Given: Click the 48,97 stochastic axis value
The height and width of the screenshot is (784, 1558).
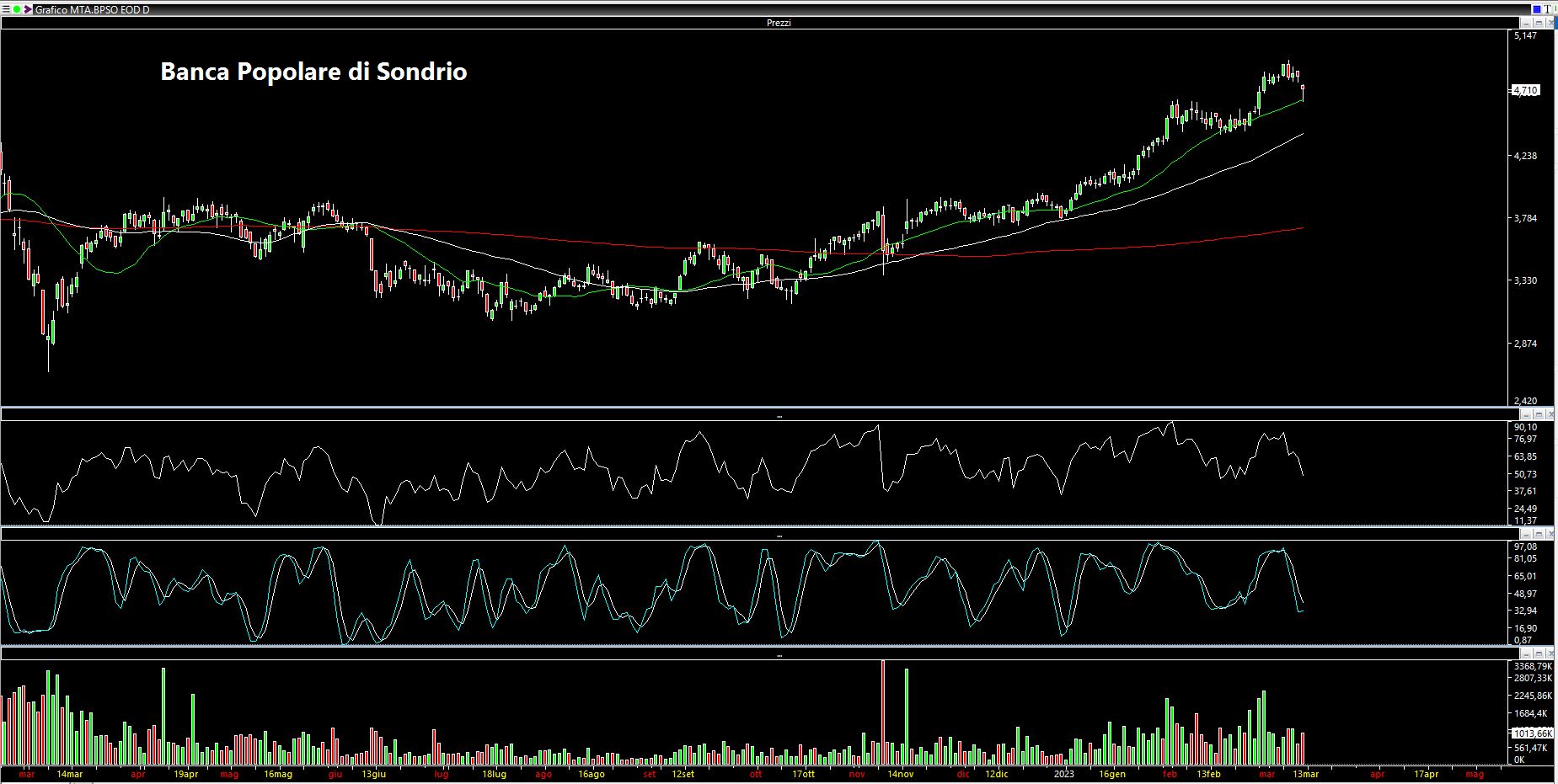Looking at the screenshot, I should tap(1526, 594).
